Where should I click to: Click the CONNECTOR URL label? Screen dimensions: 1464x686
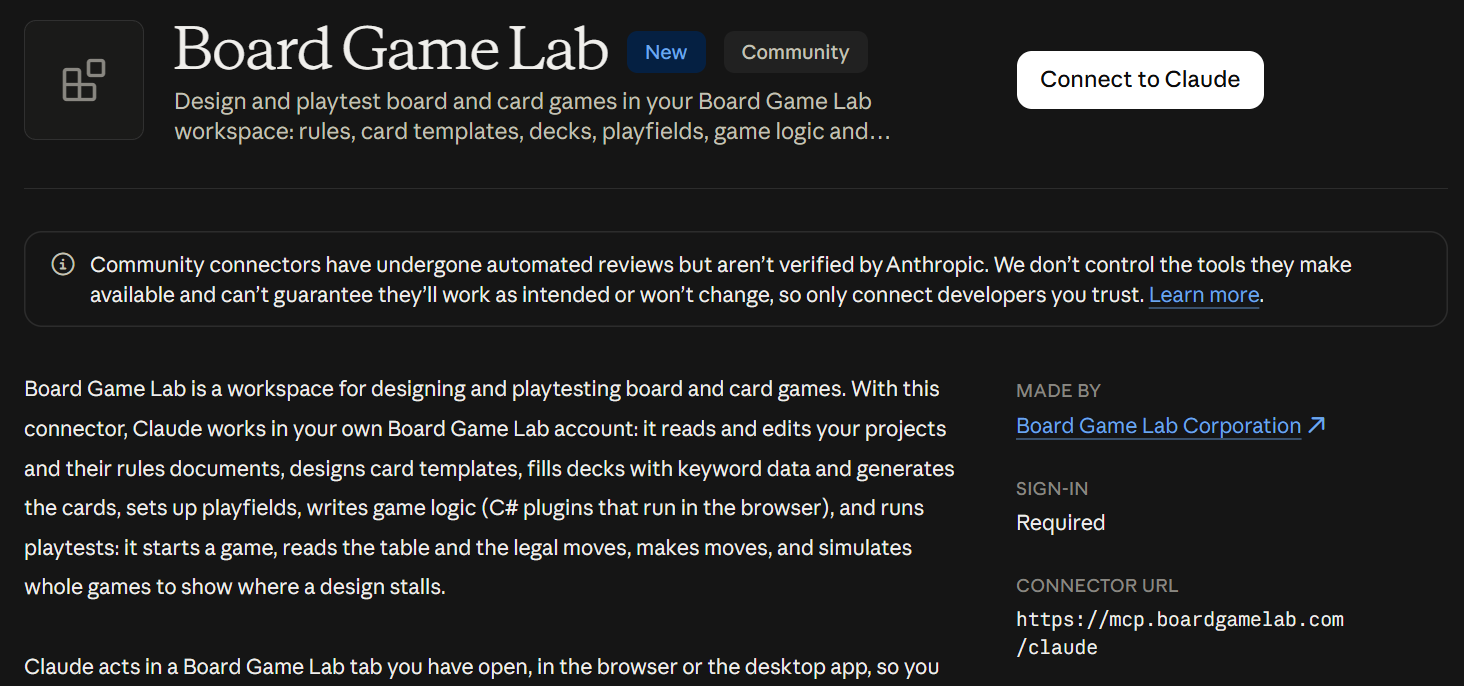click(1097, 586)
